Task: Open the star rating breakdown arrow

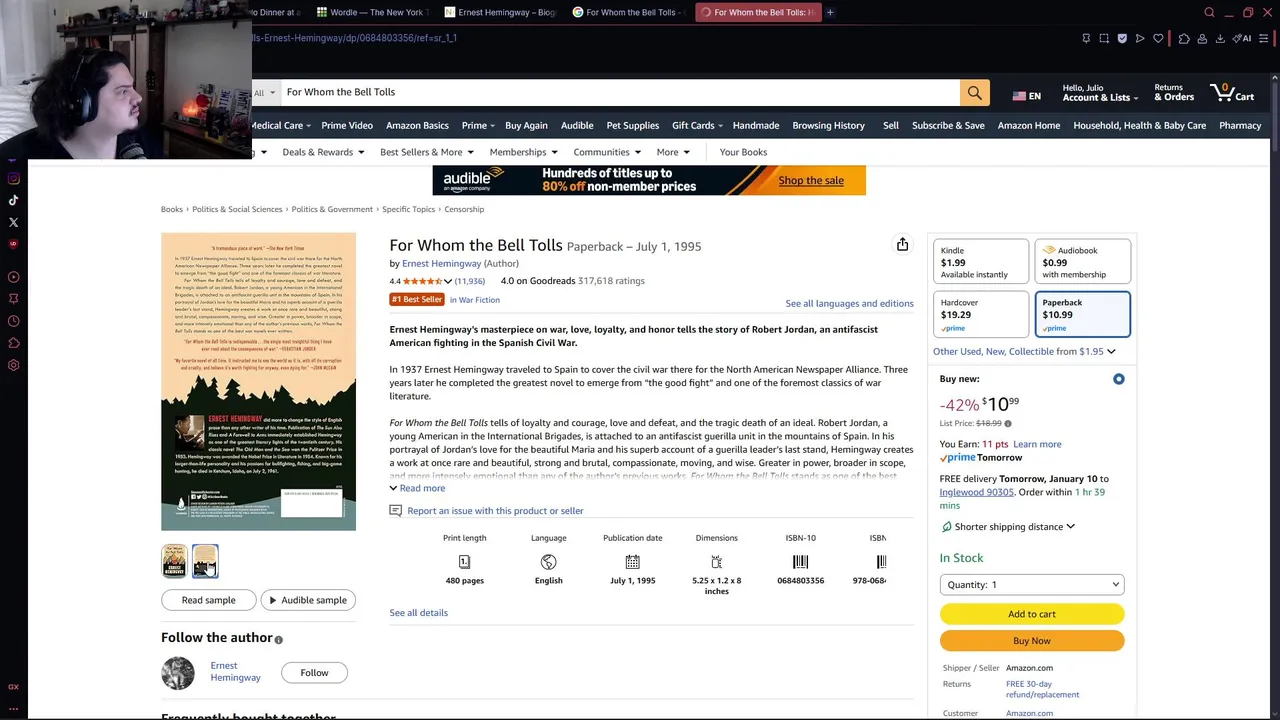Action: 447,282
